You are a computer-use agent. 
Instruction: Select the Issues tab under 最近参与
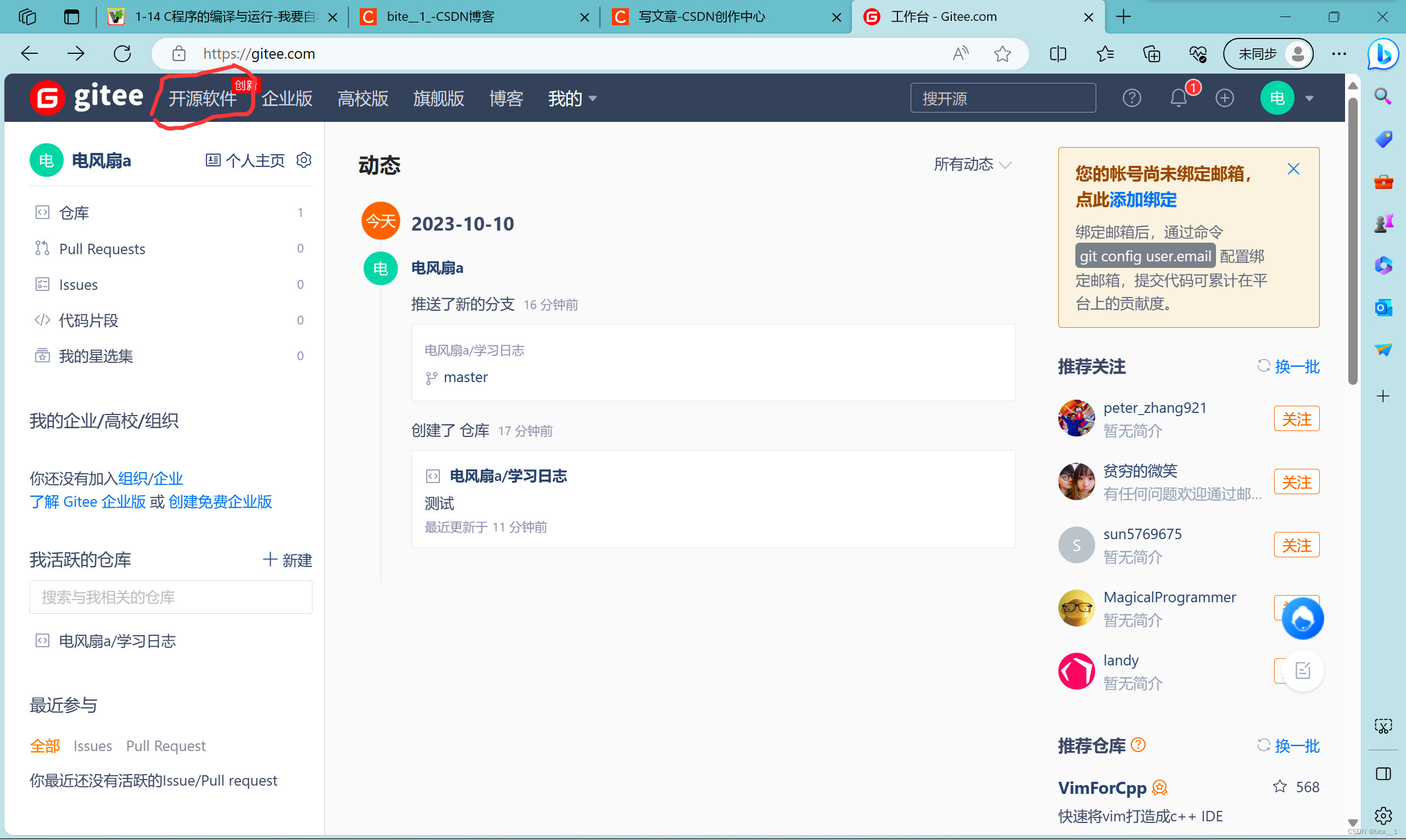92,746
